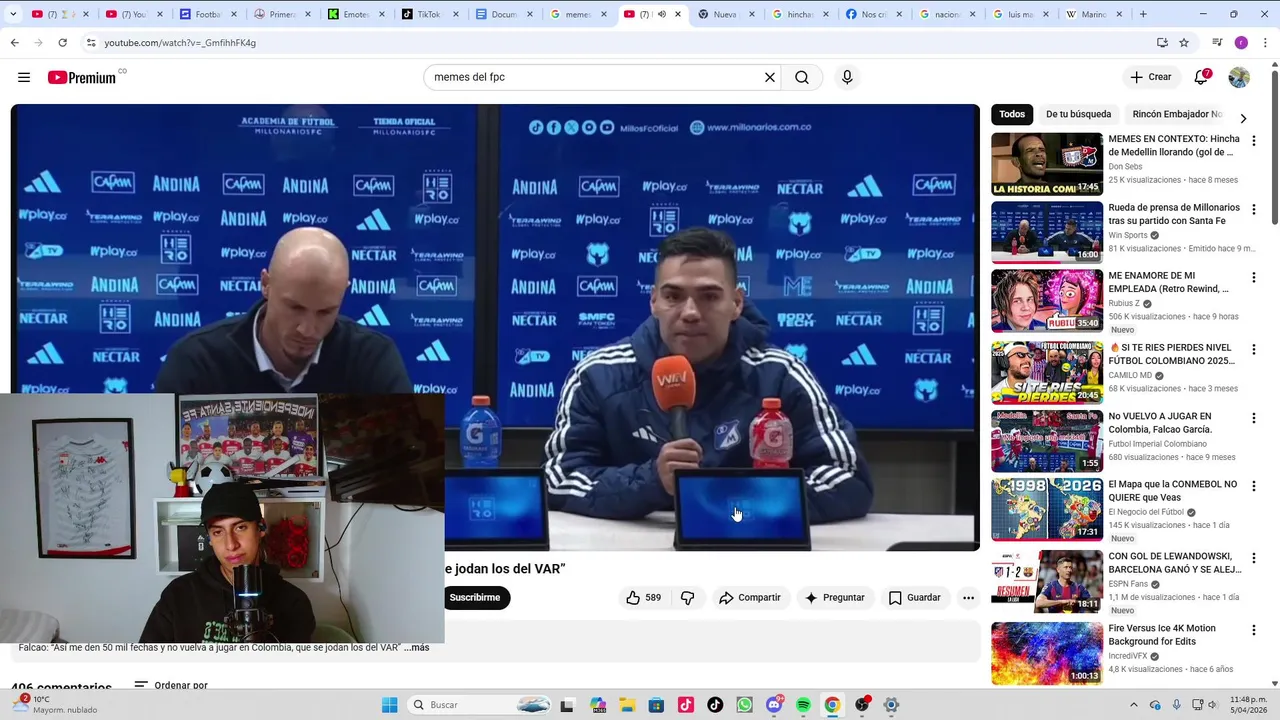Open the Chrome tab search dropdown
The height and width of the screenshot is (720, 1280).
[x=13, y=14]
